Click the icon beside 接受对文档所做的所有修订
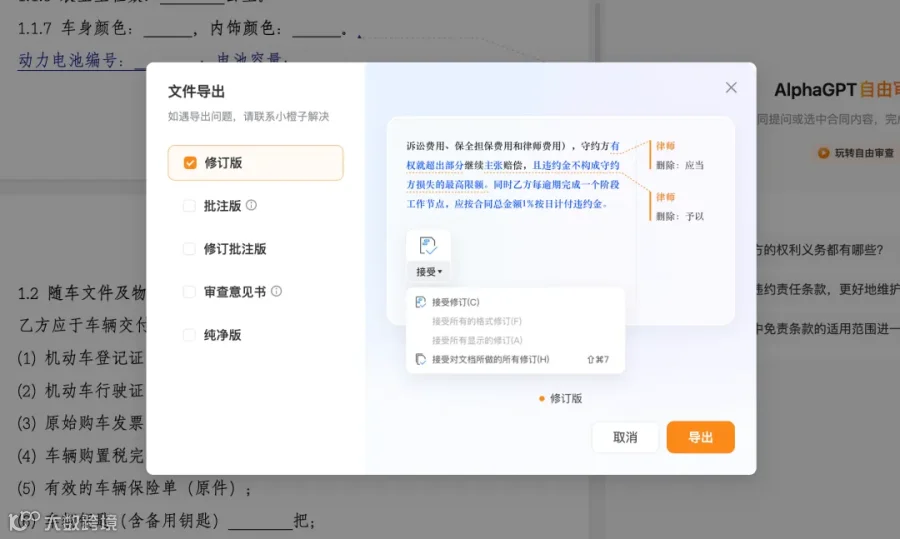The image size is (900, 539). click(420, 359)
